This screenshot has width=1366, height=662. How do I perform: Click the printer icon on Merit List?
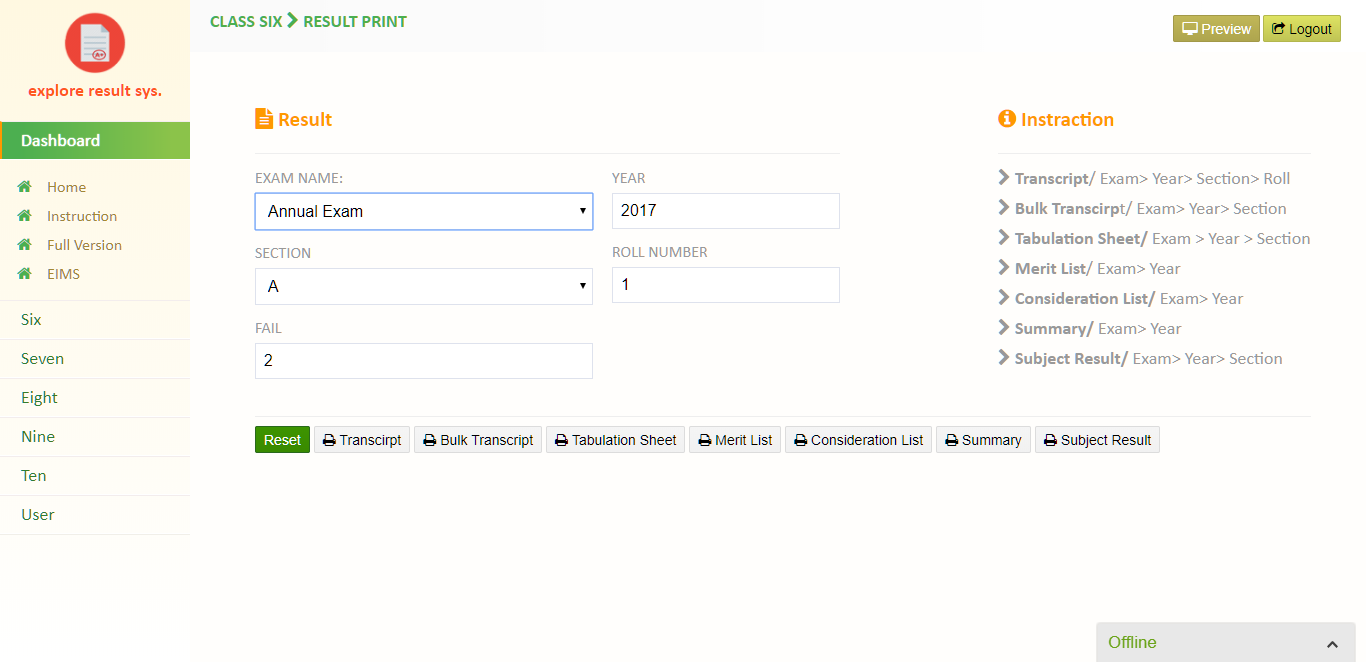click(704, 440)
